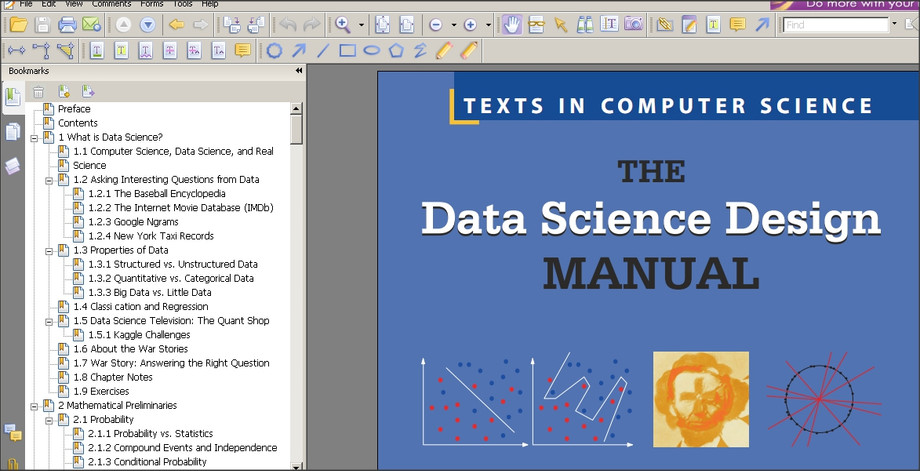Select the Oval drawing tool
The image size is (920, 471).
pos(371,50)
